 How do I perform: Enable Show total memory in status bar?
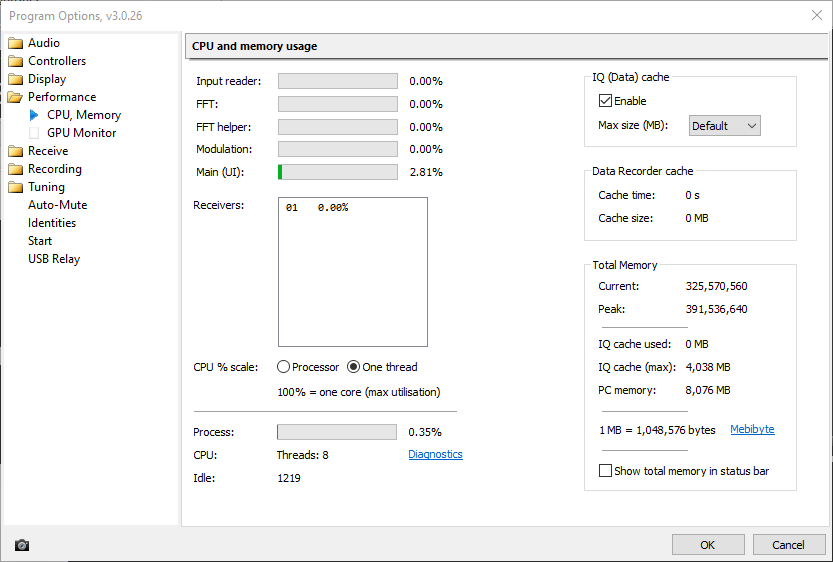(605, 471)
